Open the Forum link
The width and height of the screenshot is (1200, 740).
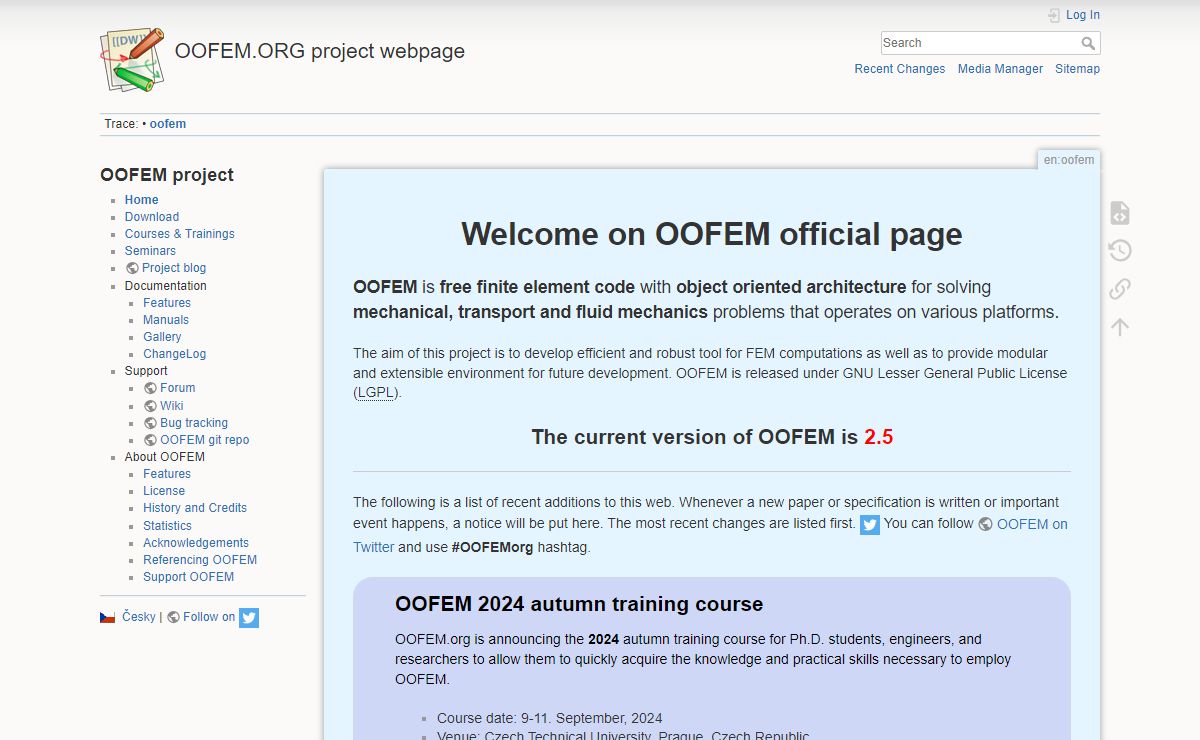point(178,388)
